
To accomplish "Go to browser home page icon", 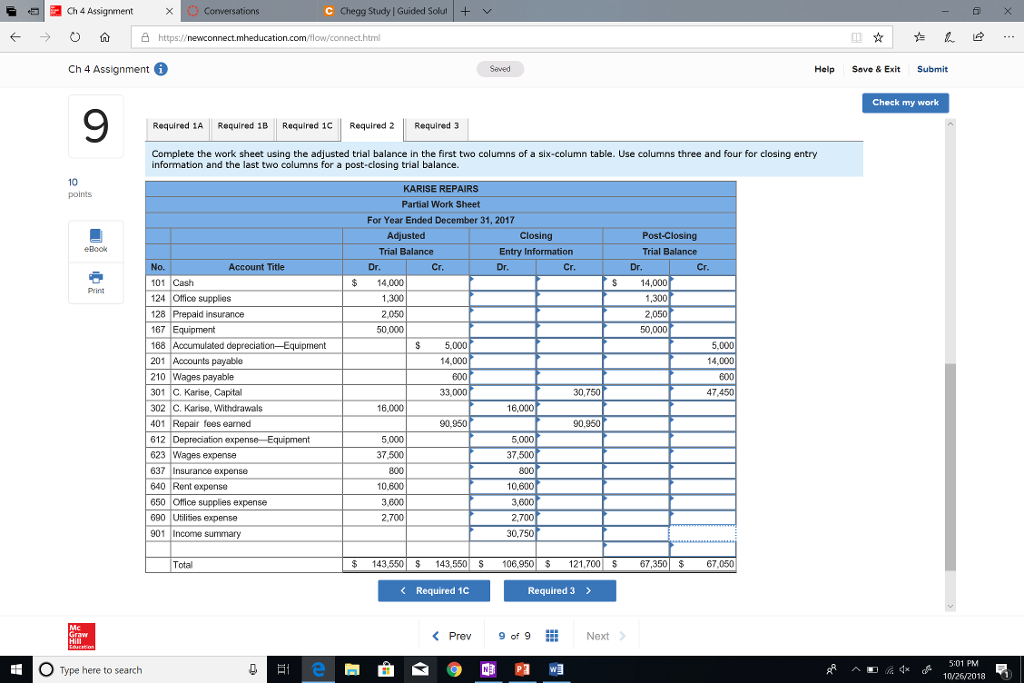I will click(x=104, y=37).
